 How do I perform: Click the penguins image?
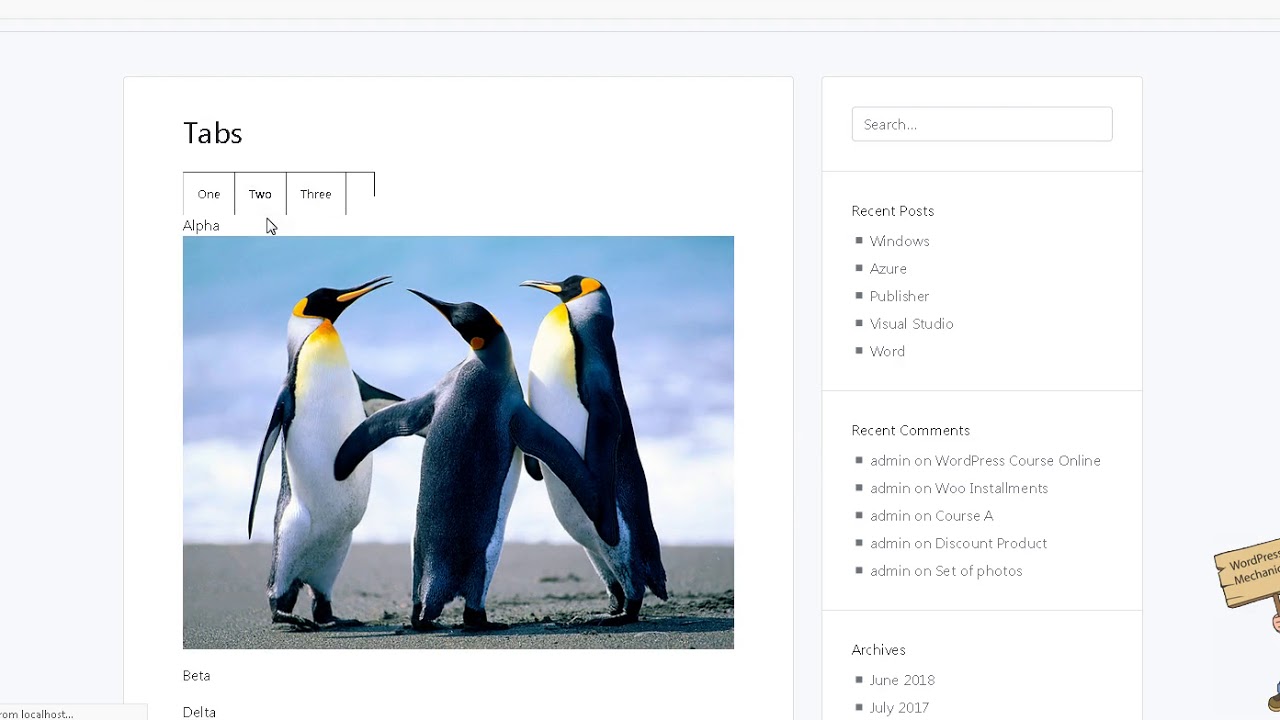[x=458, y=442]
